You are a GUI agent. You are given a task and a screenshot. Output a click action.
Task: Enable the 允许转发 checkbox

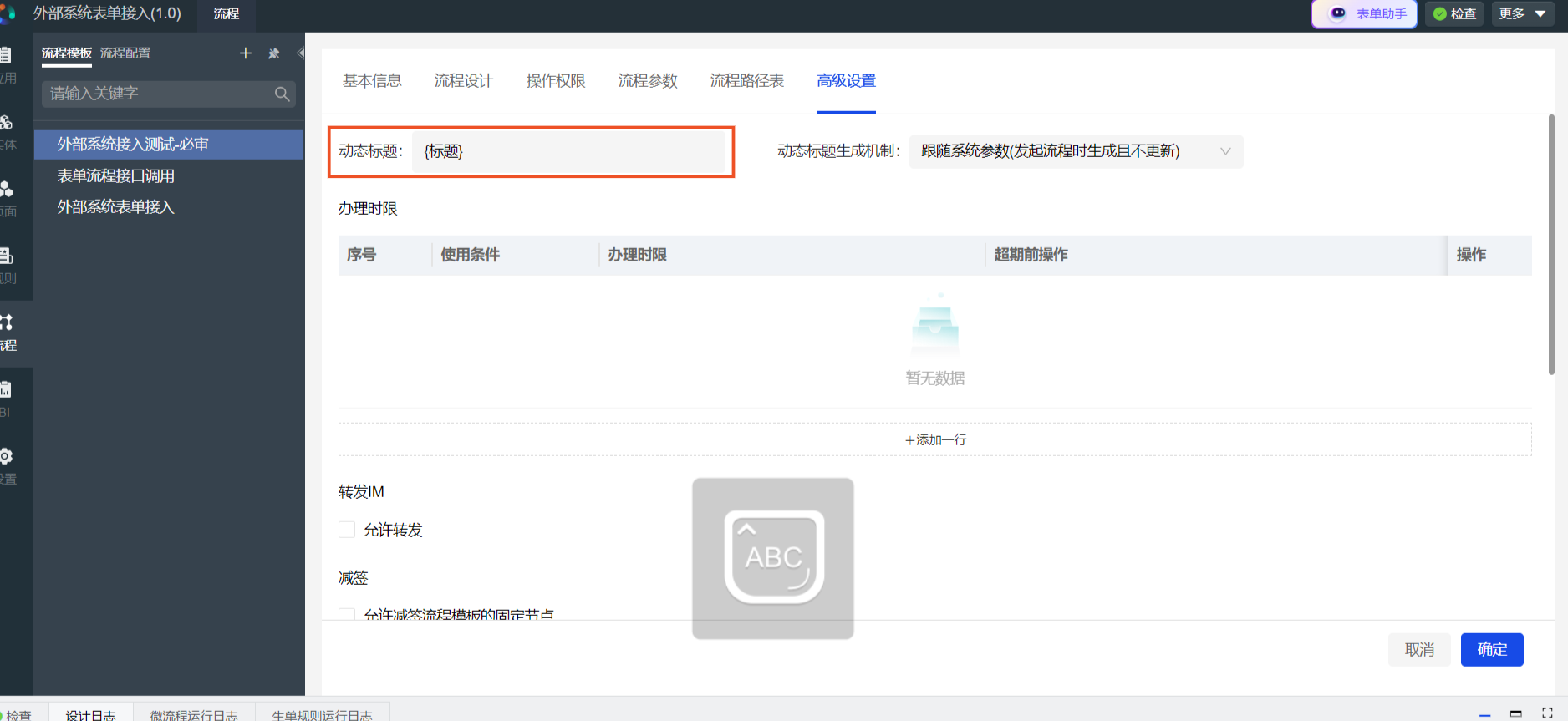click(x=347, y=530)
